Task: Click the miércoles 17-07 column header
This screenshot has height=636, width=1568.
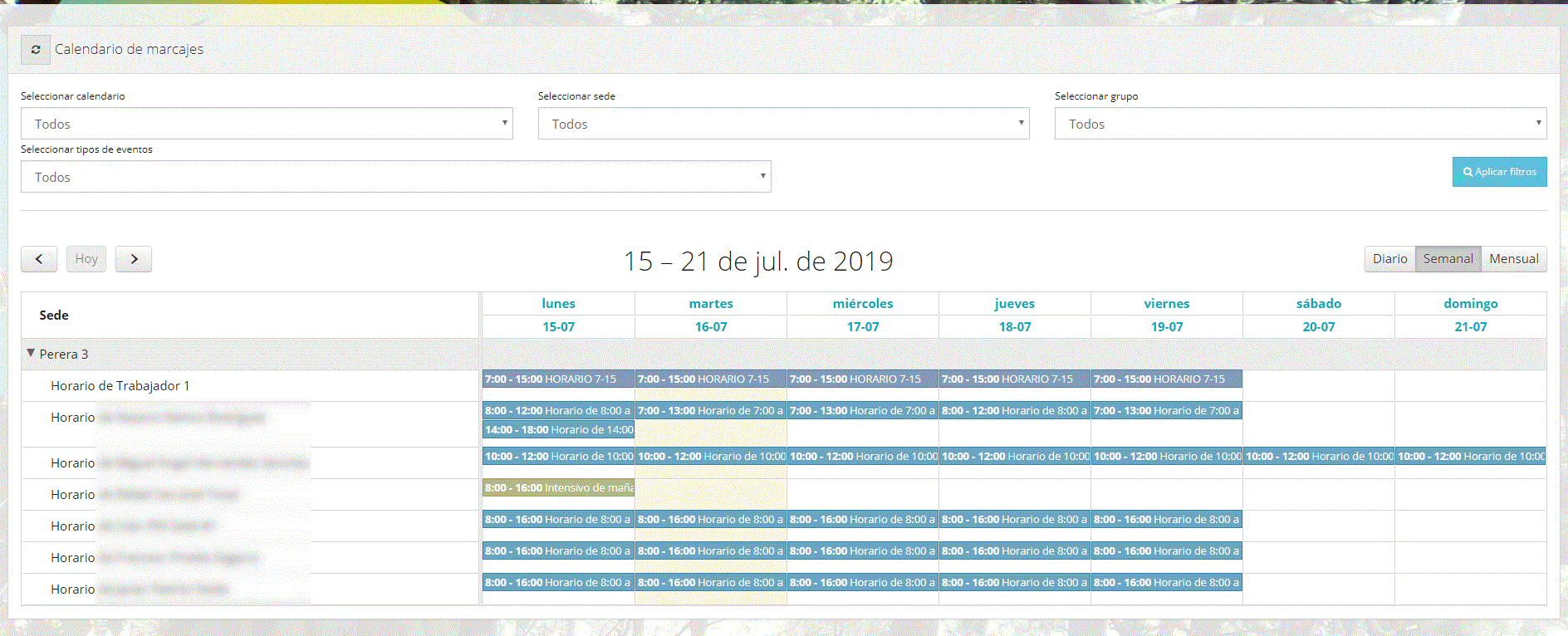Action: [863, 315]
